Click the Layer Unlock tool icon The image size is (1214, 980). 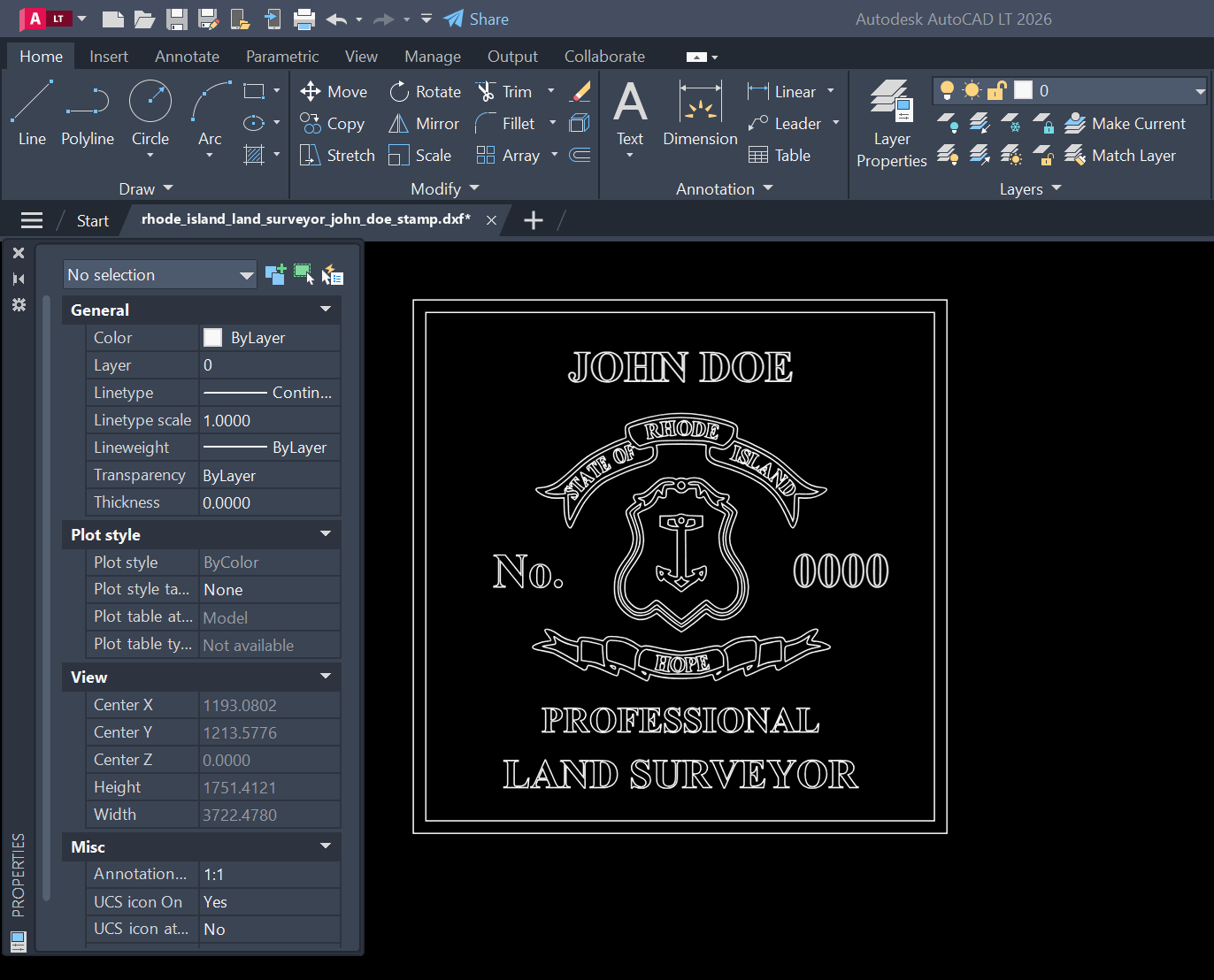tap(1043, 155)
